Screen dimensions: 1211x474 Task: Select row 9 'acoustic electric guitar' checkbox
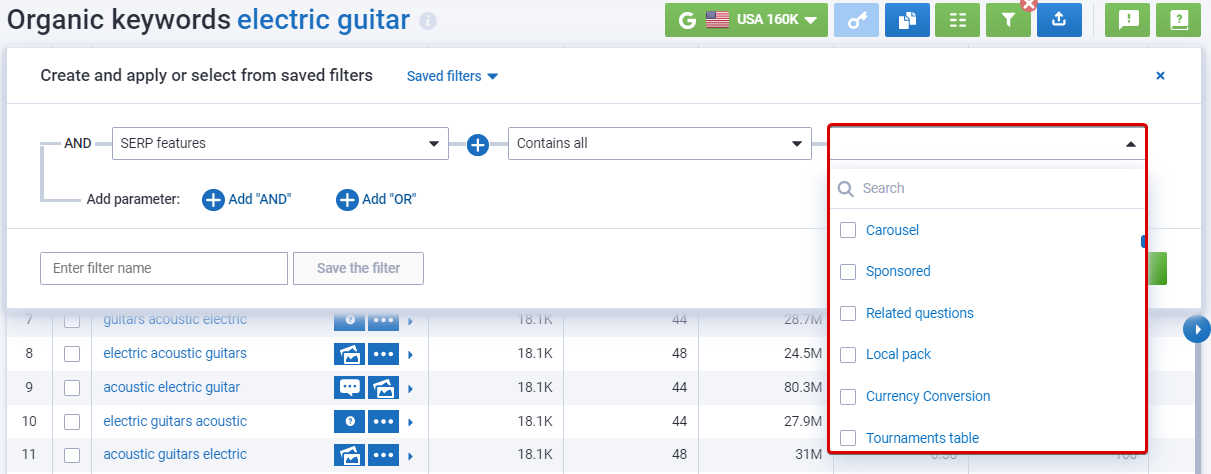72,387
